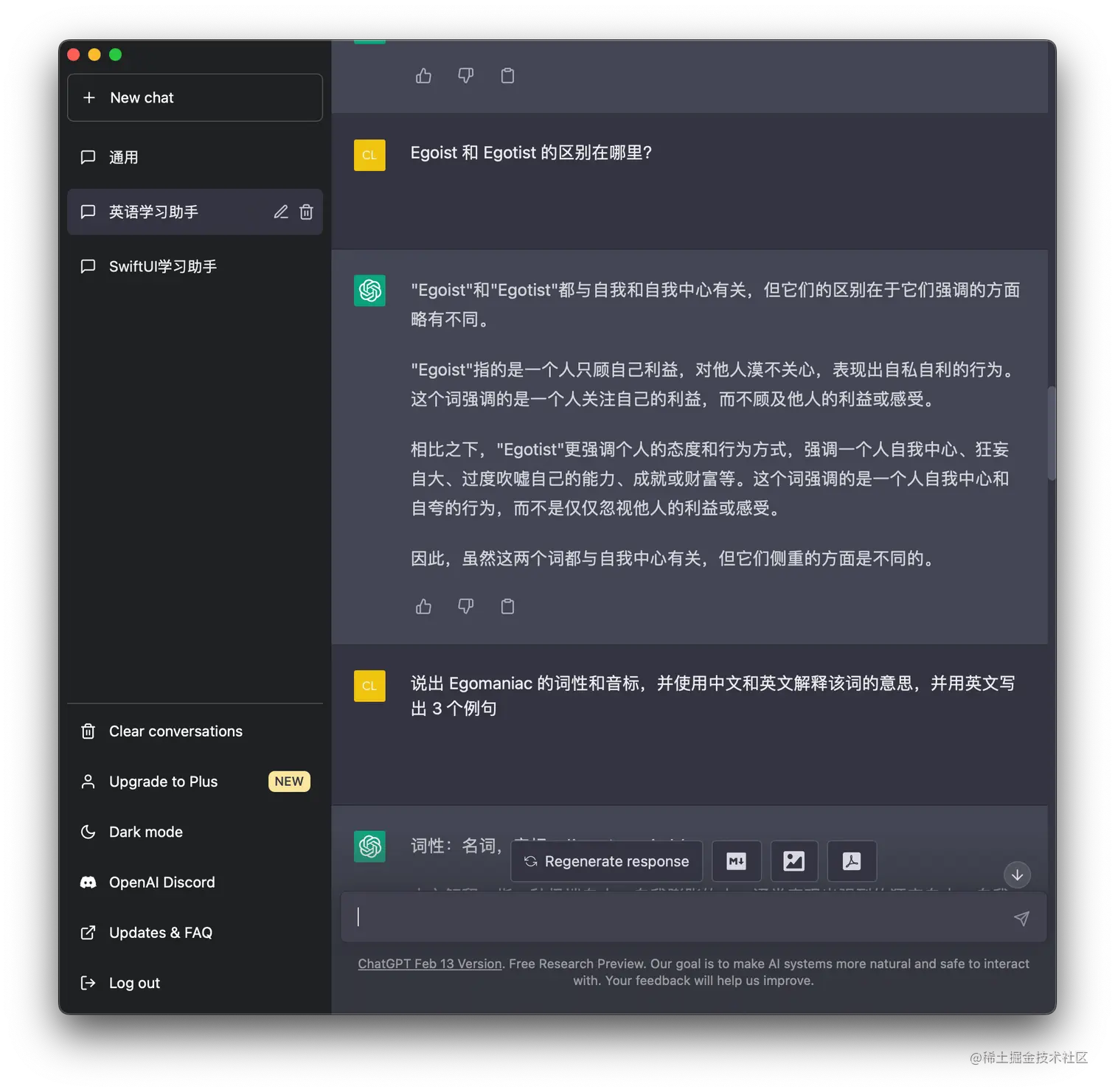
Task: Export conversation as Markdown
Action: [x=737, y=861]
